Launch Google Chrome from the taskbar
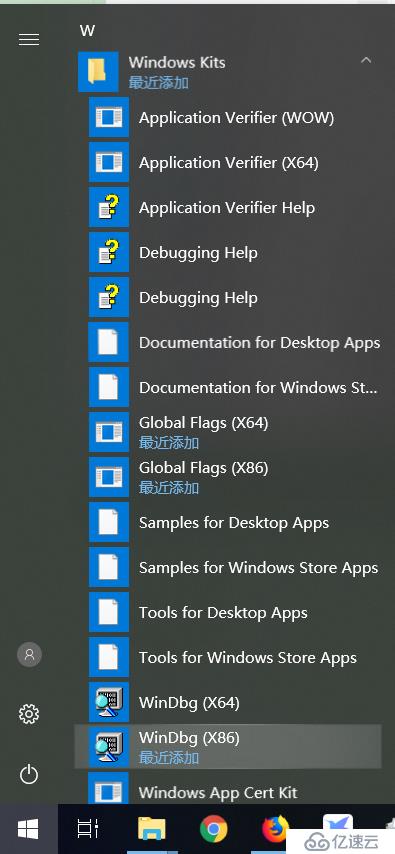The image size is (395, 854). (214, 828)
